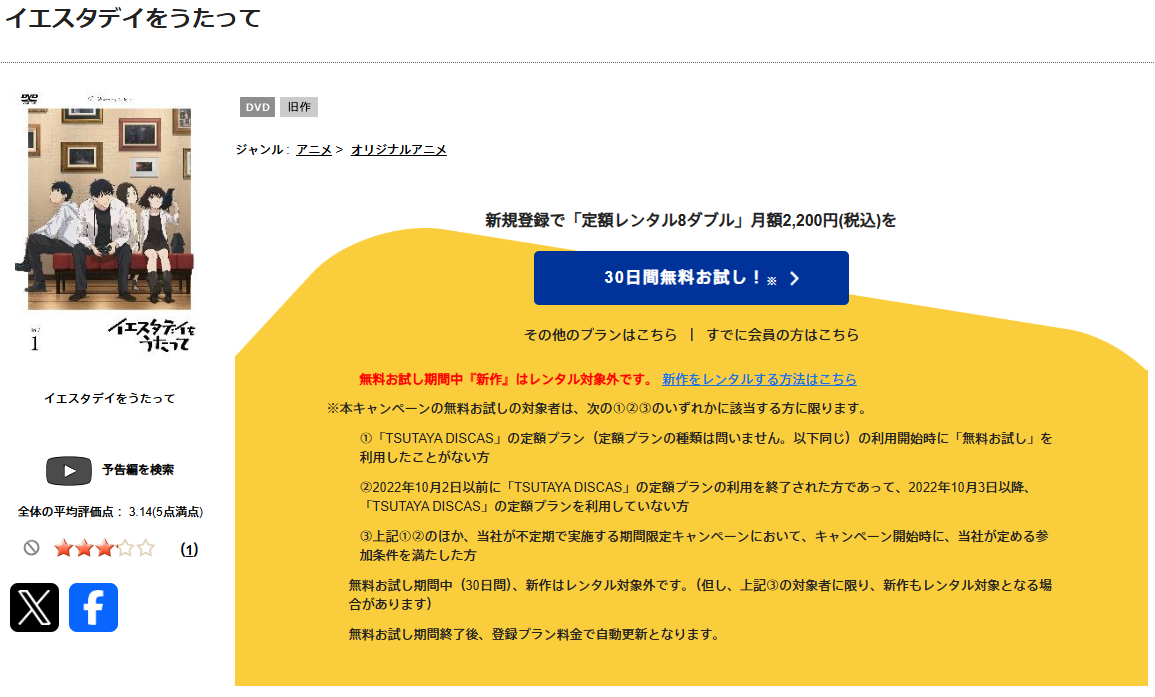Click the 新規登録で「定額レンタル8ダブル」 headline
1155x697 pixels.
(690, 220)
